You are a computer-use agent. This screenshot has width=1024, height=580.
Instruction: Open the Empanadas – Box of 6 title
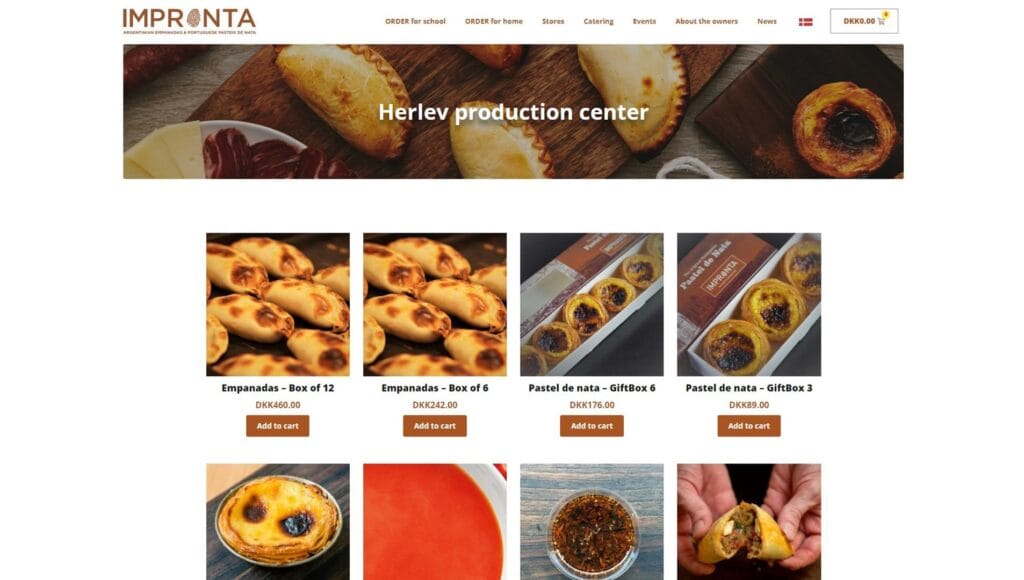pyautogui.click(x=434, y=388)
